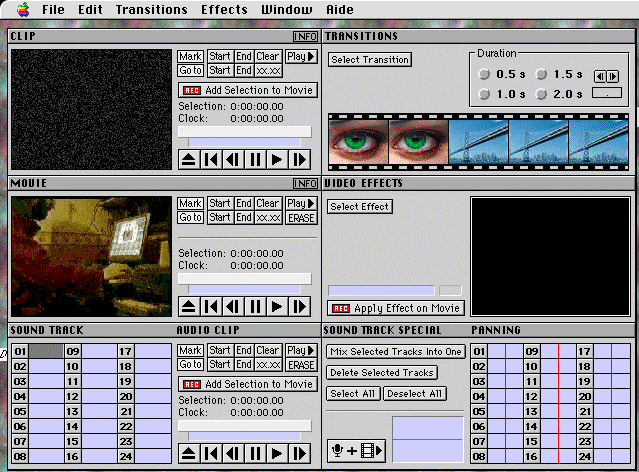Open INFO for the Movie panel
This screenshot has height=472, width=639.
pos(305,184)
